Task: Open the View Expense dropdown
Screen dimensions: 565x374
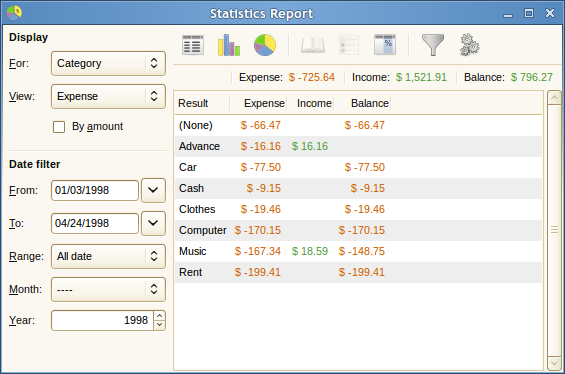Action: click(x=108, y=96)
